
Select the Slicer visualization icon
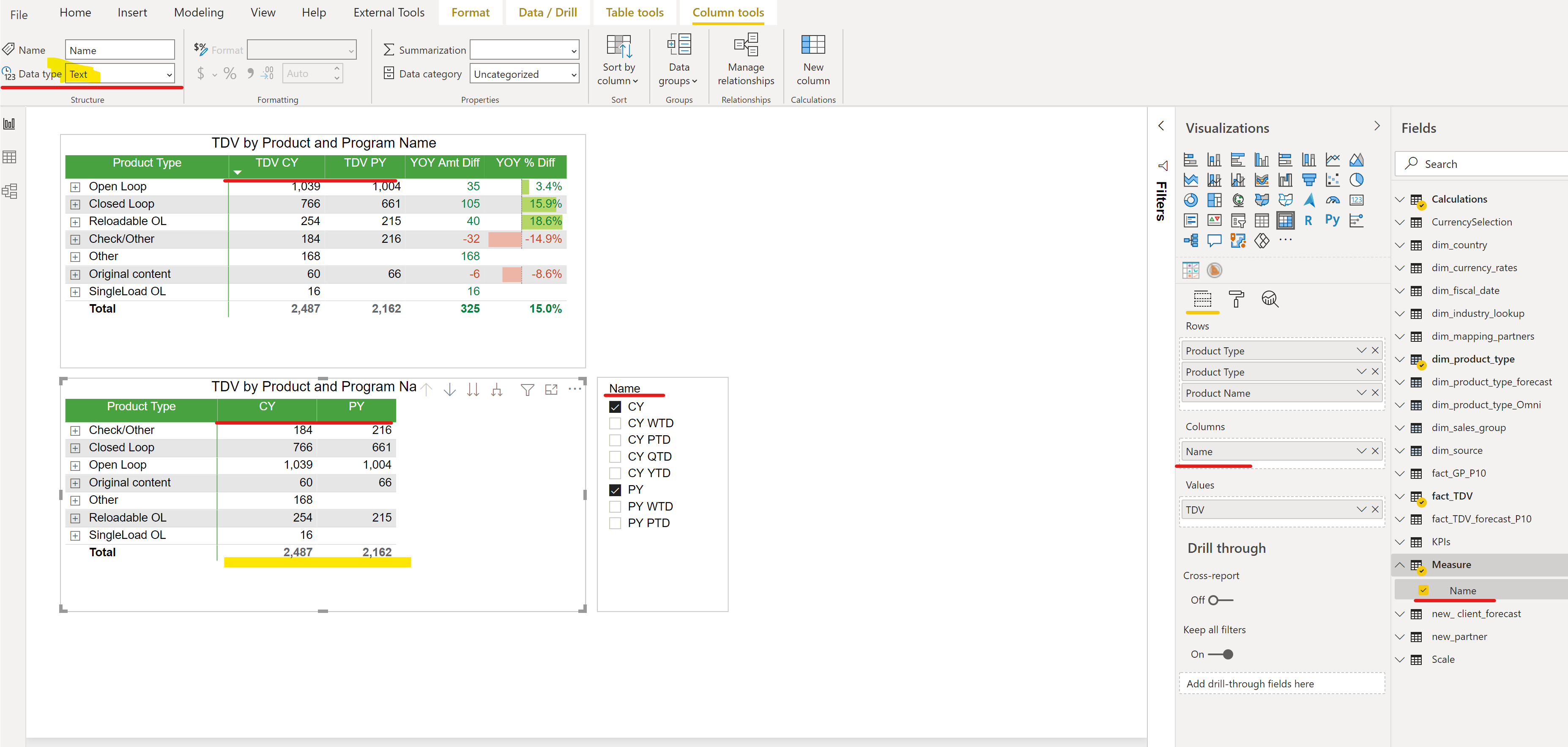[x=1238, y=220]
